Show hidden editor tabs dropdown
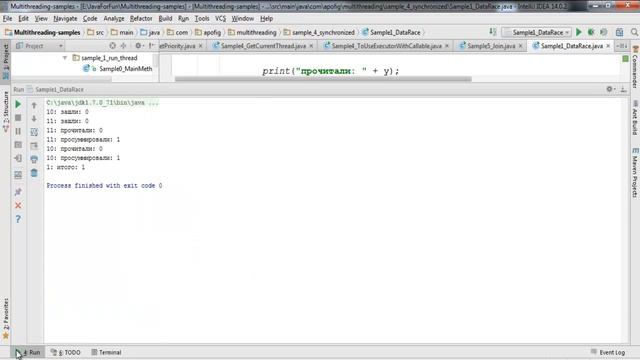Image resolution: width=640 pixels, height=360 pixels. [622, 46]
